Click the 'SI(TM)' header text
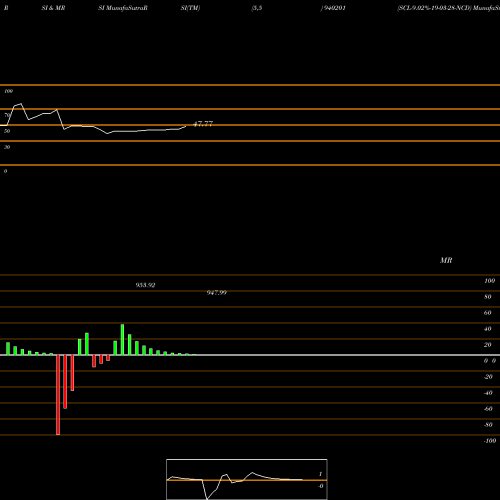The height and width of the screenshot is (500, 500). (190, 8)
